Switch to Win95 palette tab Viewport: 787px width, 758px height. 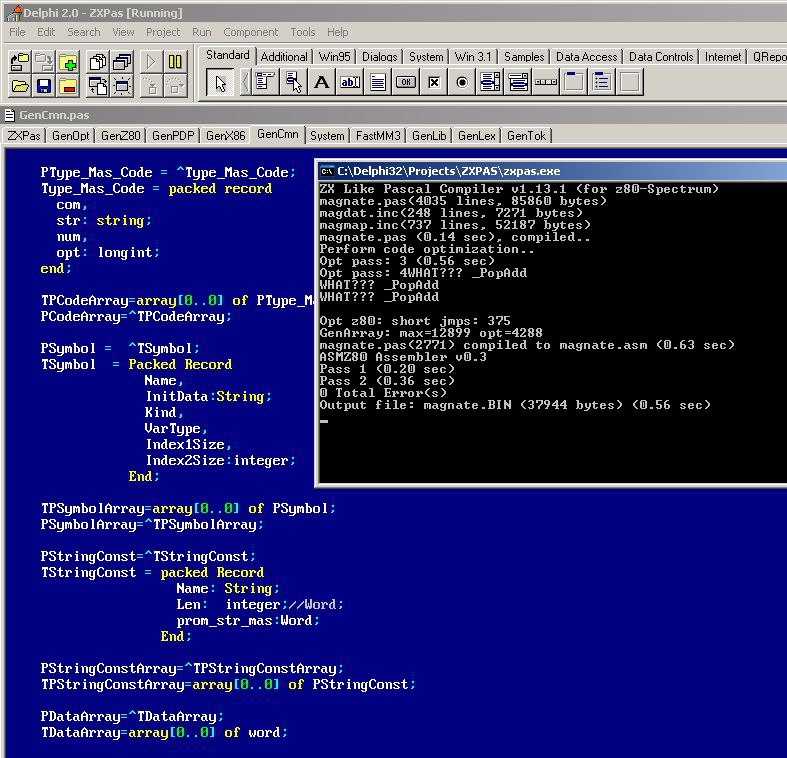pos(335,57)
